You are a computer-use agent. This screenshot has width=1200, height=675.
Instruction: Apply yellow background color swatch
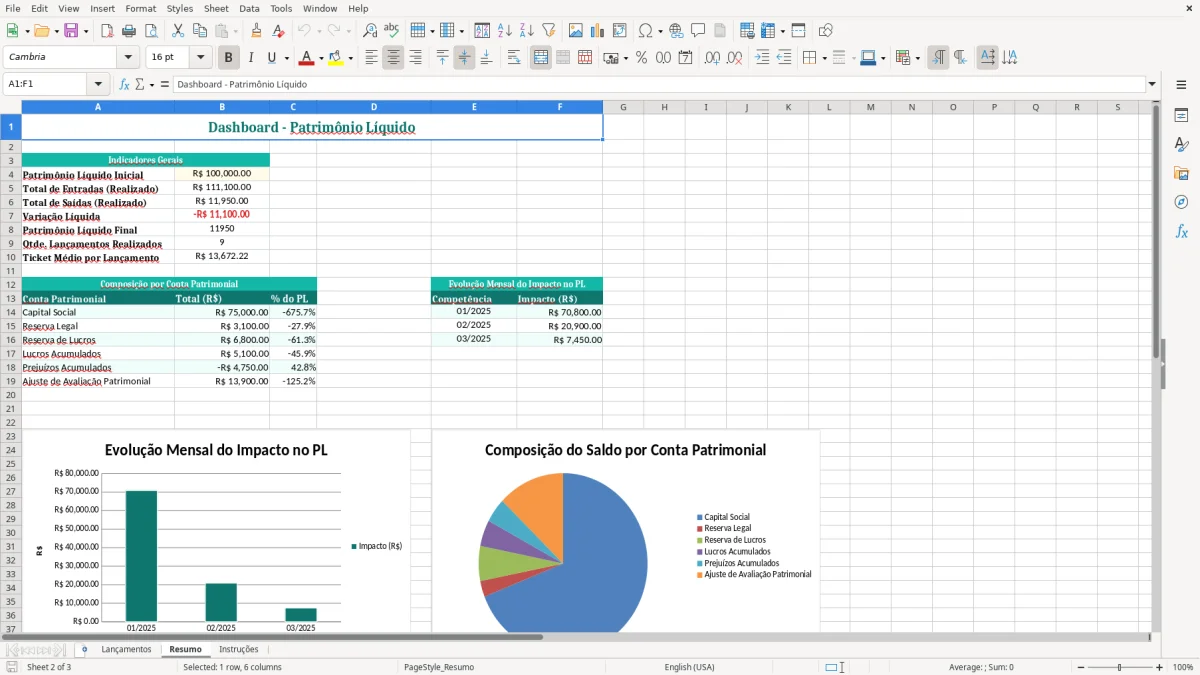coord(336,58)
